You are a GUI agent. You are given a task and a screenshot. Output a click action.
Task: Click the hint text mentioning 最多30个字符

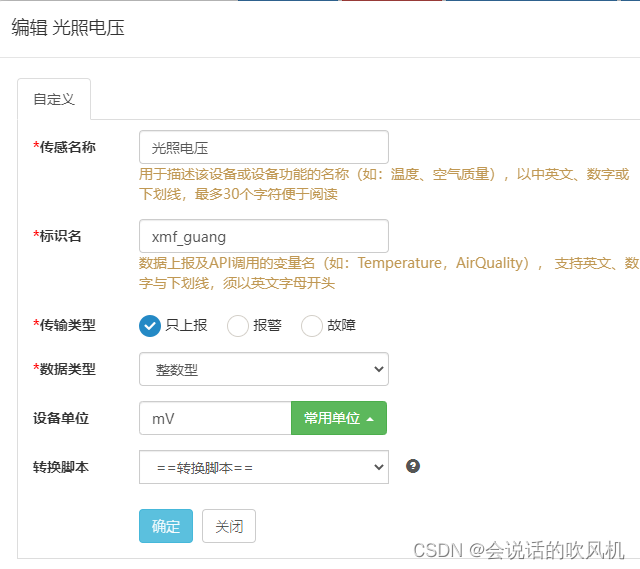pyautogui.click(x=384, y=184)
